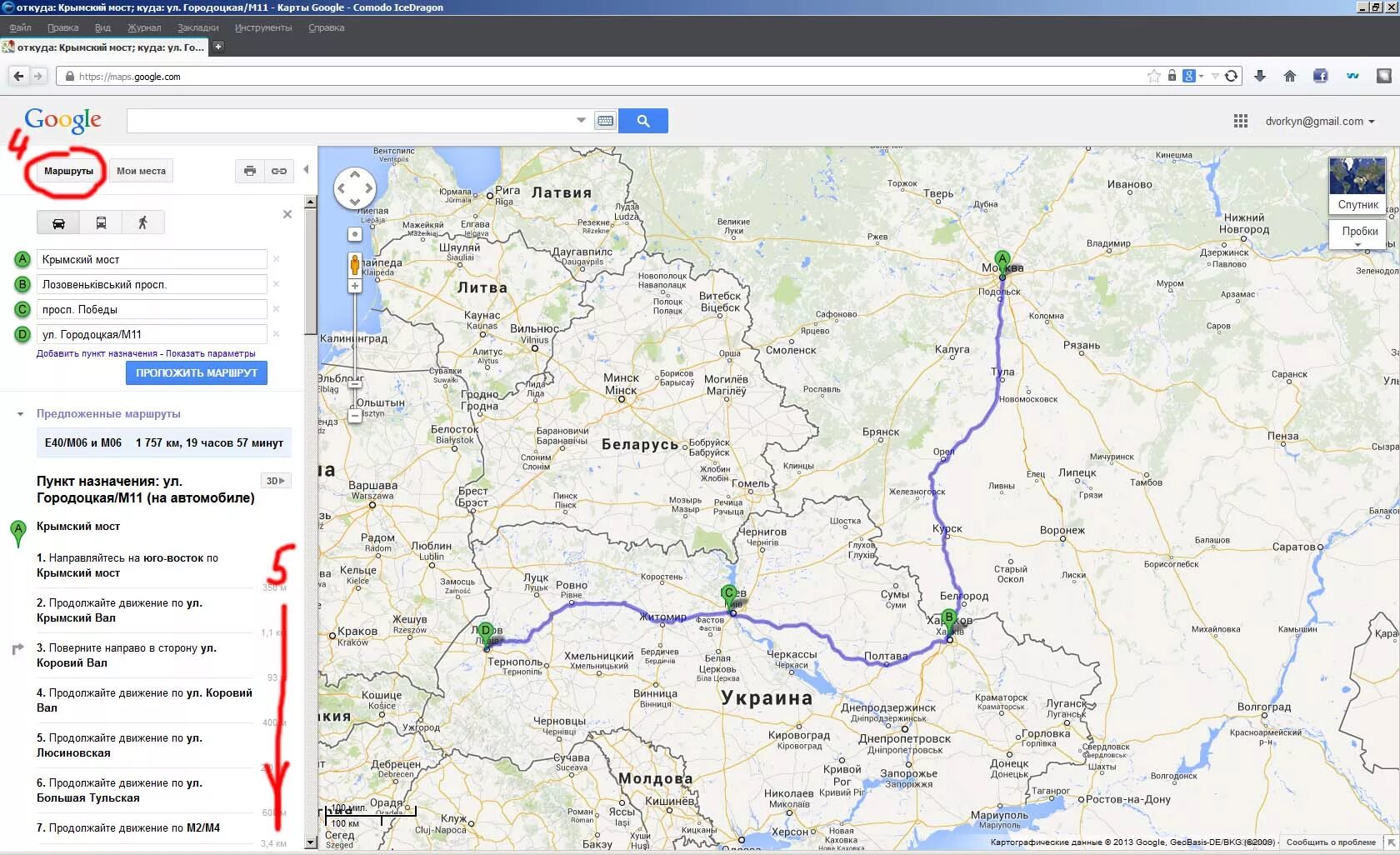Click ПРОЛОЖИТЬ МАРШРУТ button
The height and width of the screenshot is (855, 1400).
tap(197, 372)
